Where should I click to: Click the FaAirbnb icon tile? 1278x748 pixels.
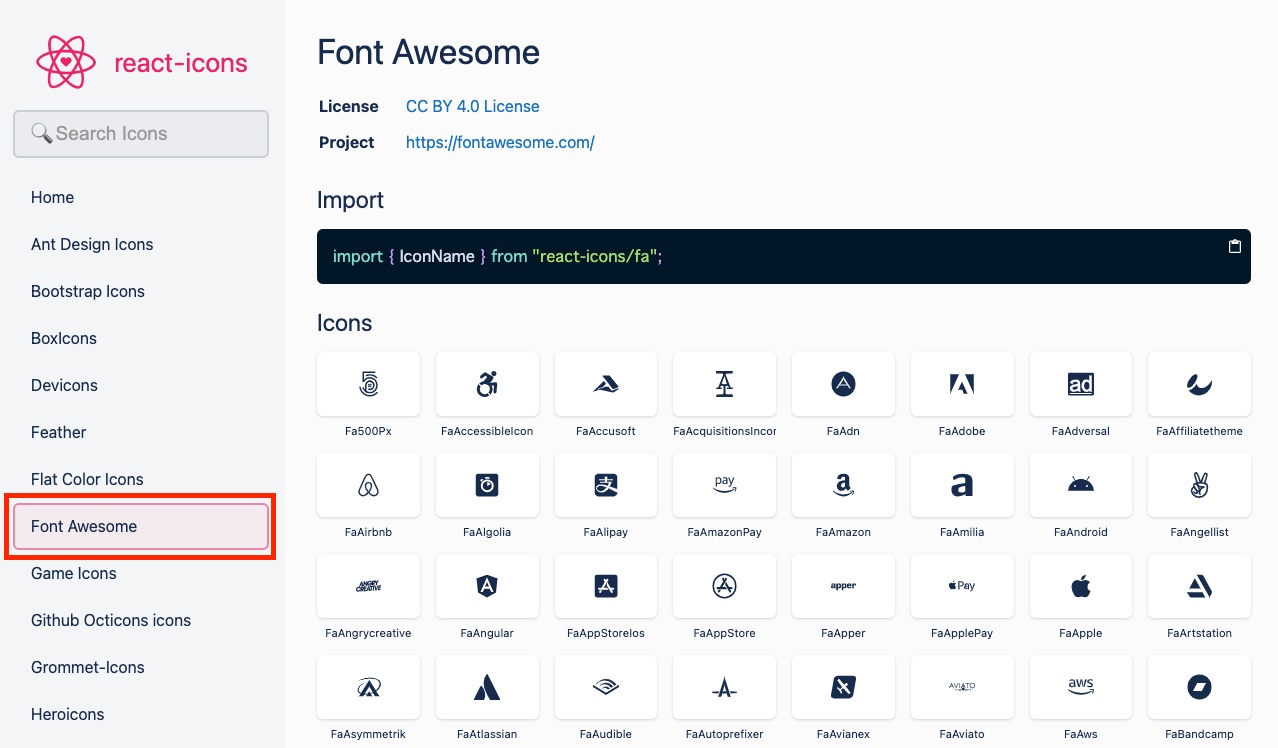coord(368,485)
